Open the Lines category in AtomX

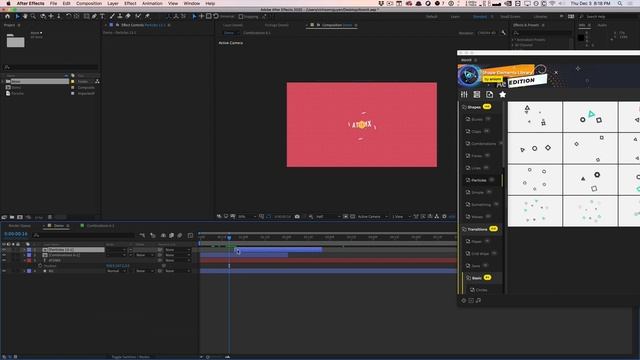476,168
